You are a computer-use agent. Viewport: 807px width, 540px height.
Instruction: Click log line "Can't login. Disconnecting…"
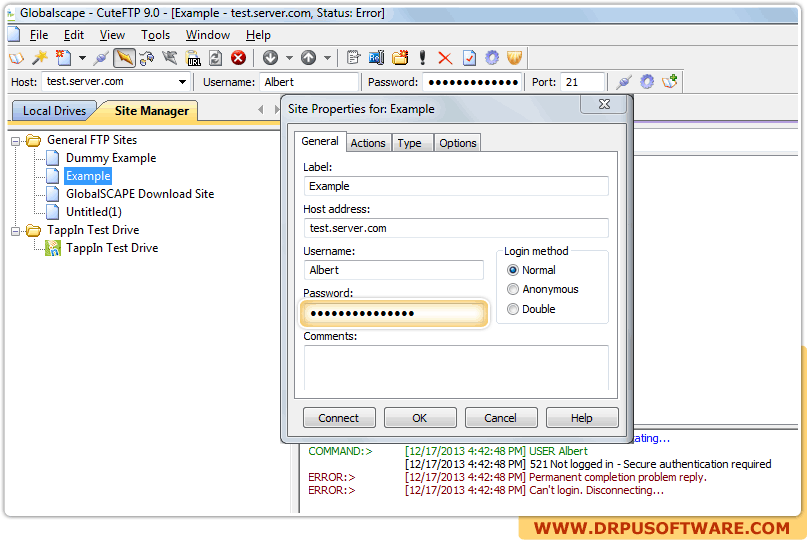pyautogui.click(x=596, y=491)
